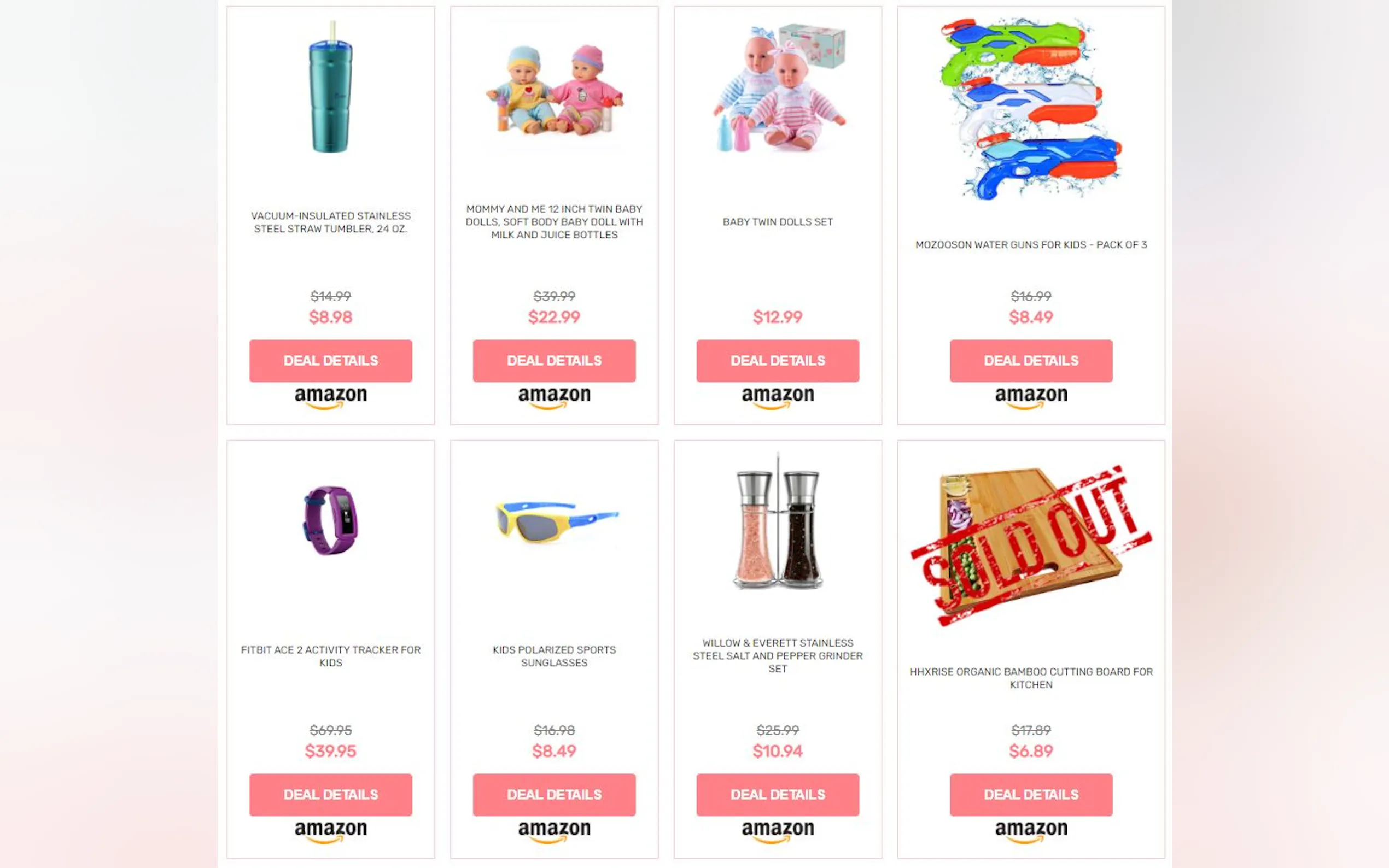Click the Amazon logo under the kids sunglasses

coord(554,832)
